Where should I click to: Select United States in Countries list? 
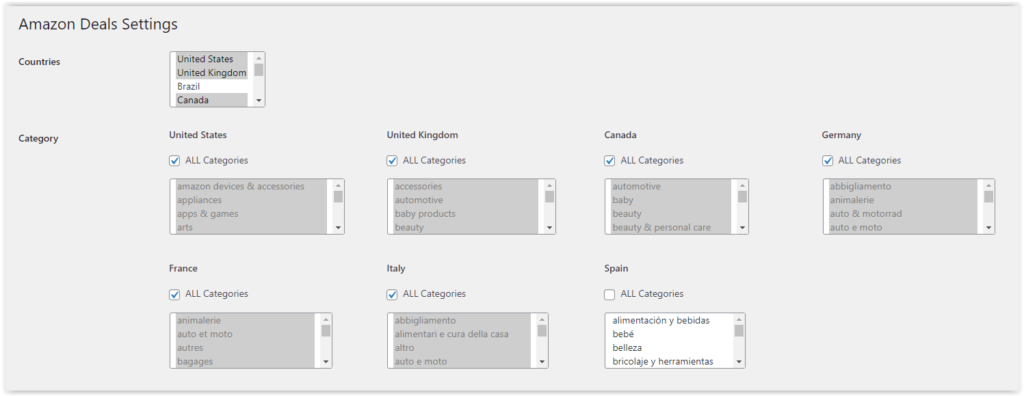[x=212, y=59]
